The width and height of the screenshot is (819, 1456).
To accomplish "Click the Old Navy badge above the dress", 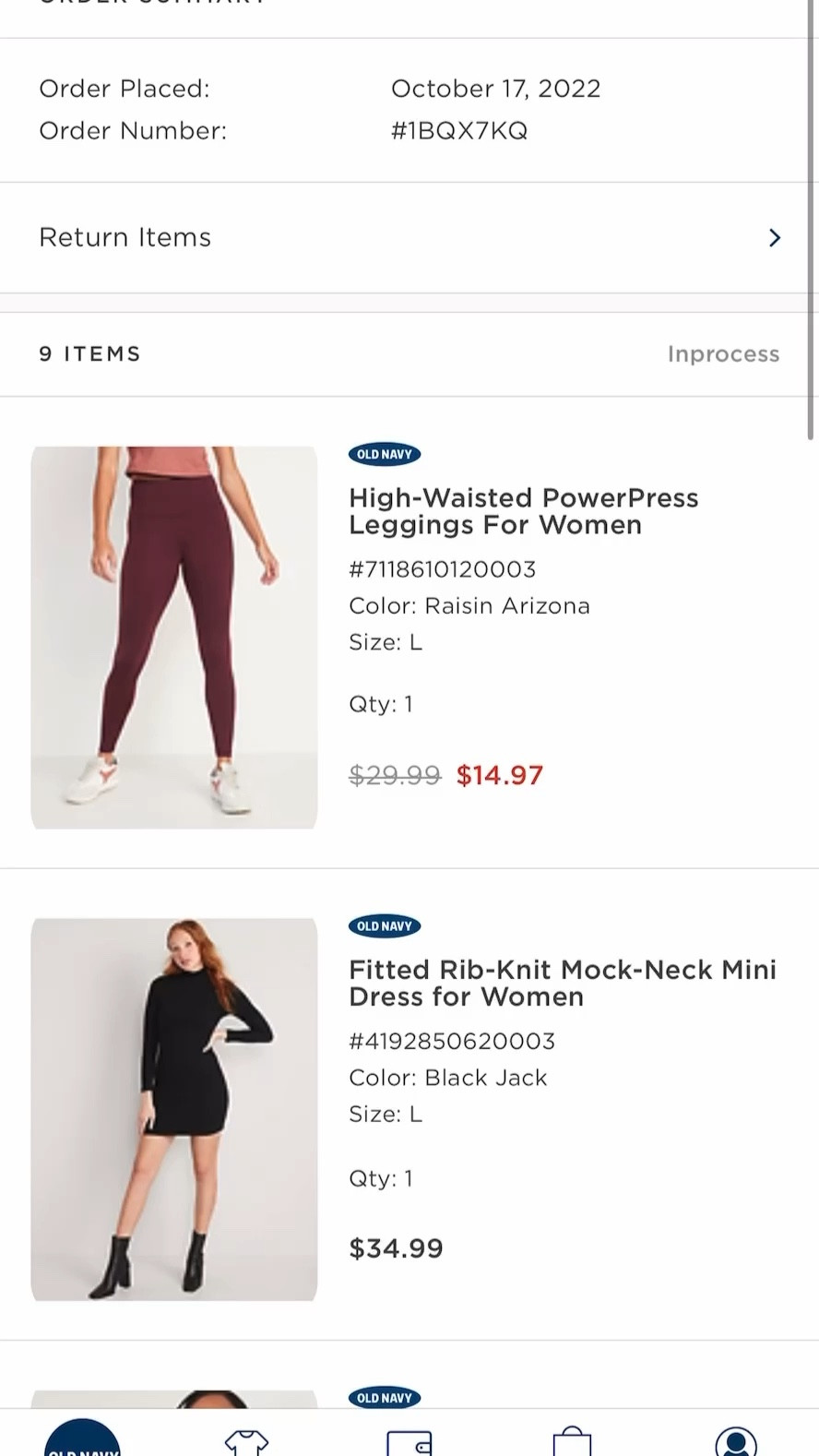I will pyautogui.click(x=384, y=926).
